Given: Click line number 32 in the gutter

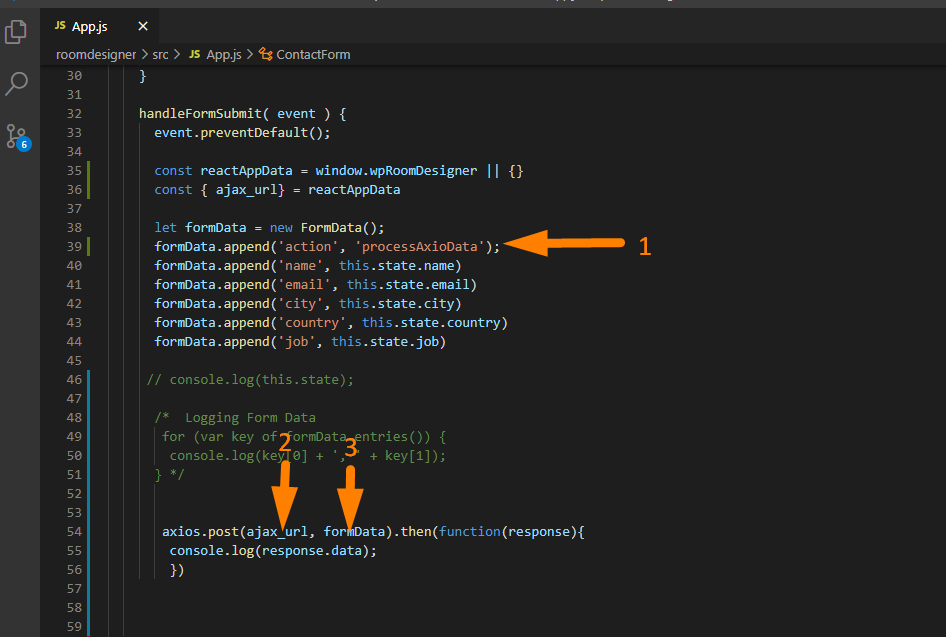Looking at the screenshot, I should coord(74,113).
